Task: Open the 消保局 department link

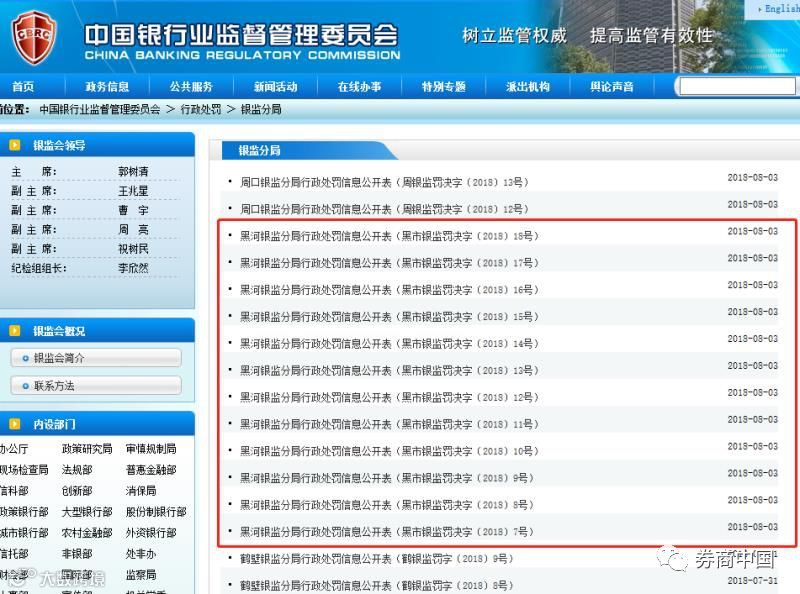Action: point(141,491)
